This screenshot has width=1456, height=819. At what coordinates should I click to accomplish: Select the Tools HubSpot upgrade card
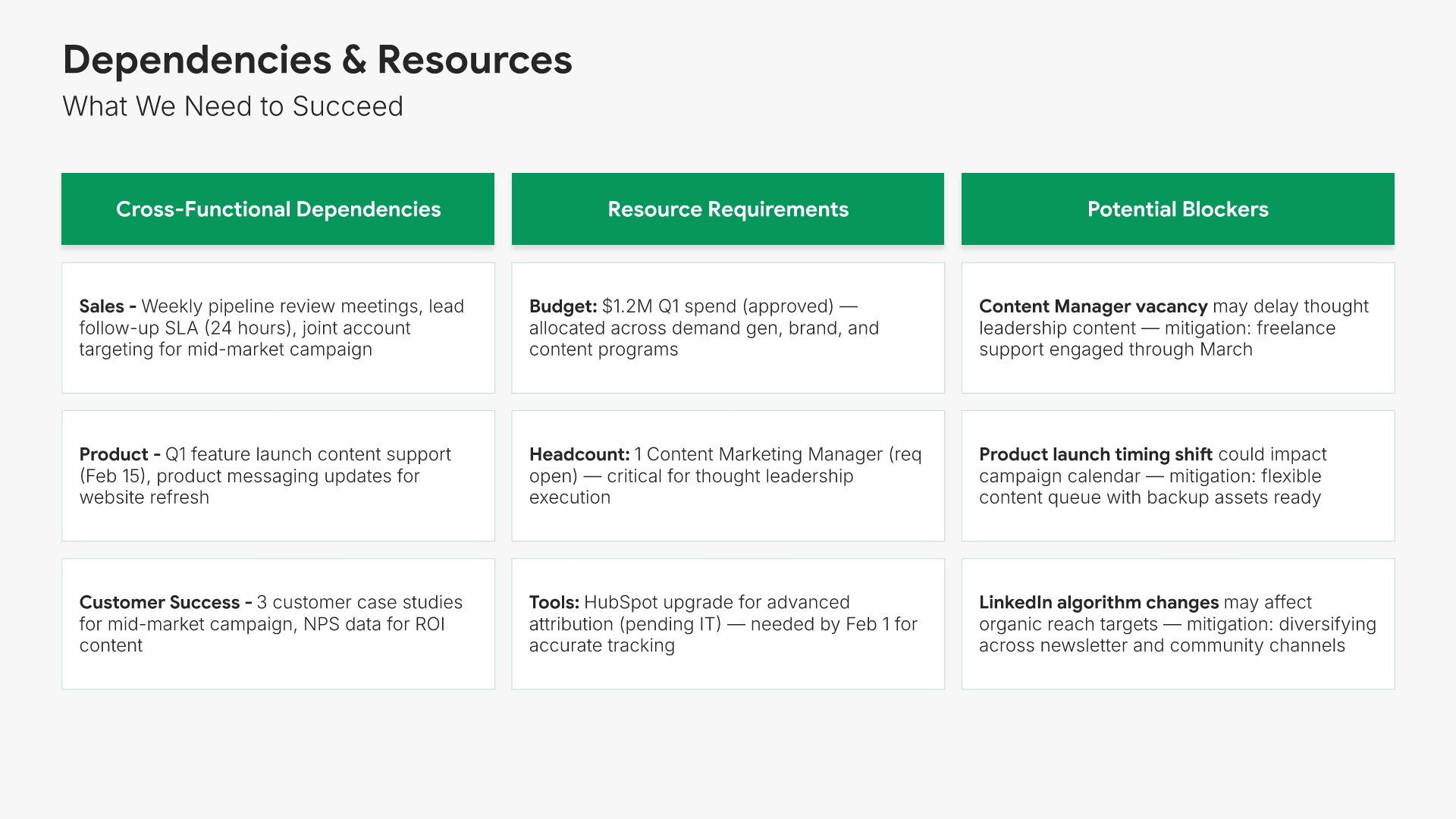pyautogui.click(x=728, y=623)
